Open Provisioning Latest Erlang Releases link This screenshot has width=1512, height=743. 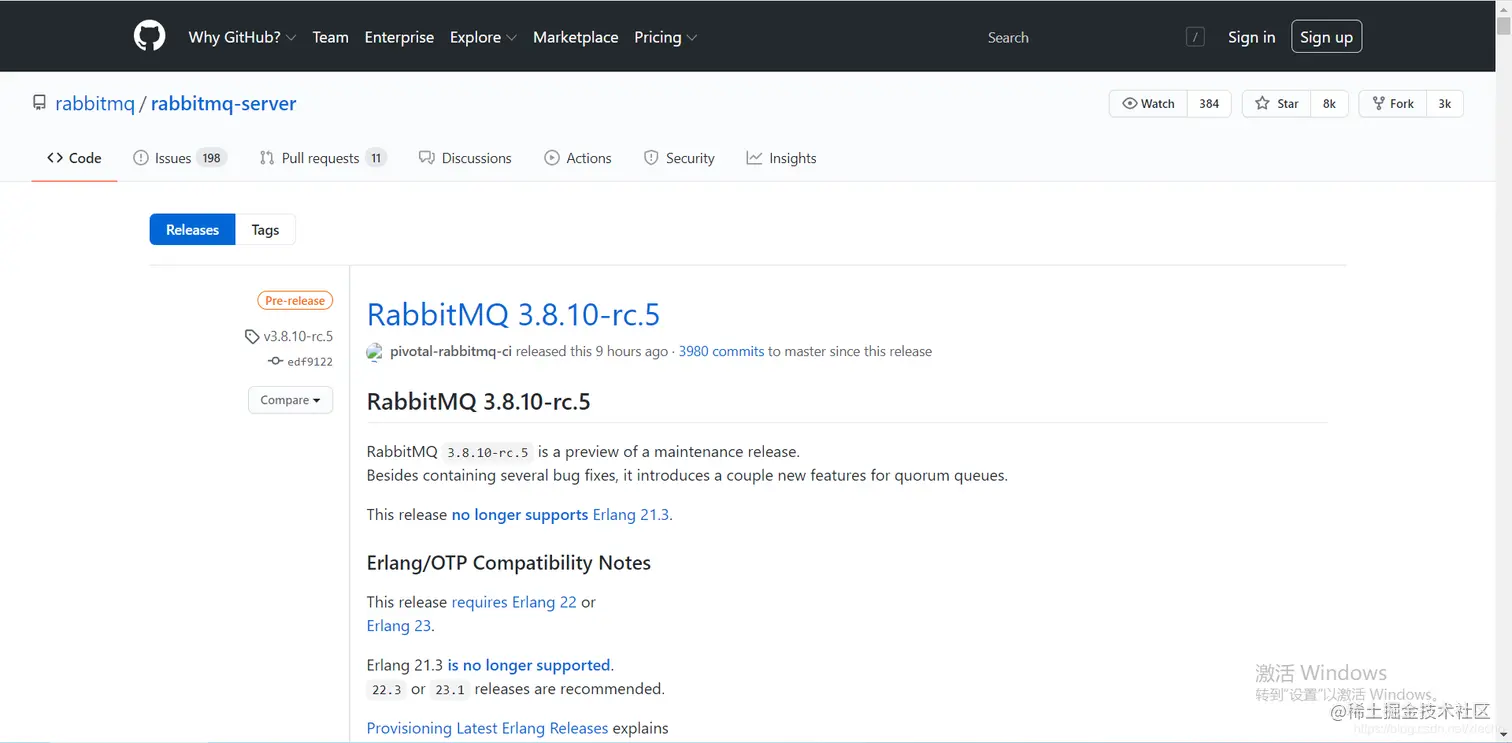[x=487, y=728]
